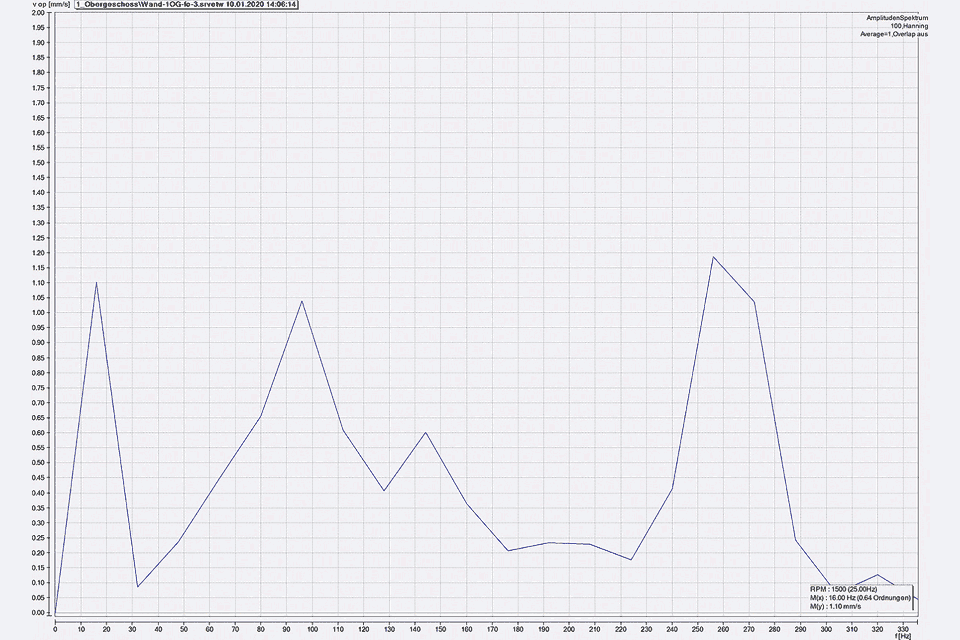Click the 1.00 tick label on amplitude axis
The width and height of the screenshot is (960, 640).
[37, 313]
